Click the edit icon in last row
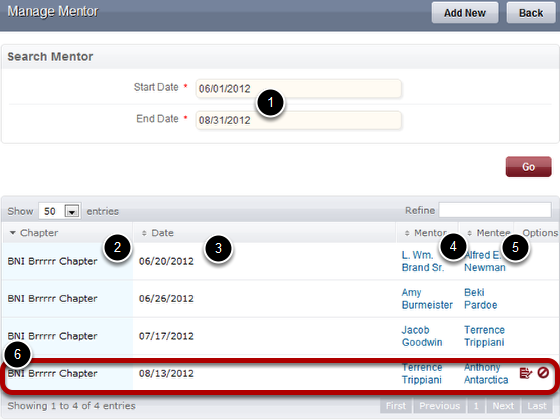Screen dimensions: 560x420 525,373
